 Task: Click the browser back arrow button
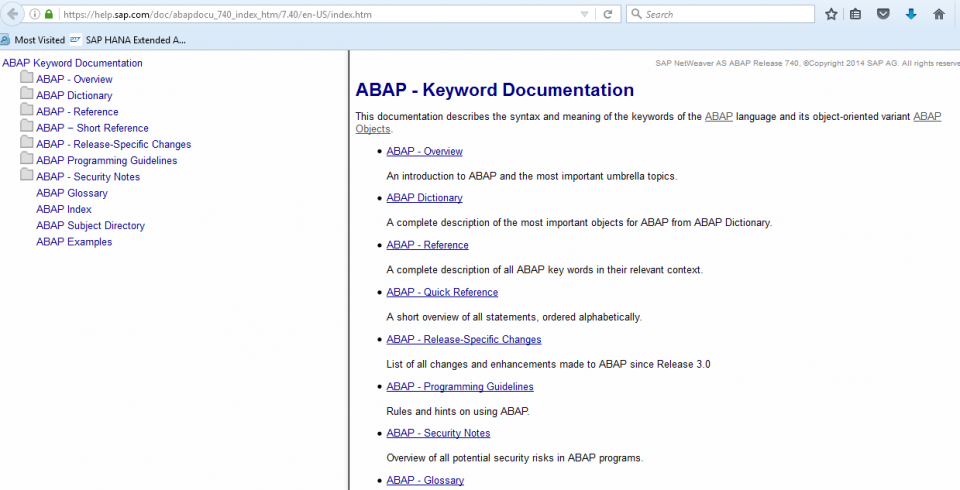[x=13, y=14]
